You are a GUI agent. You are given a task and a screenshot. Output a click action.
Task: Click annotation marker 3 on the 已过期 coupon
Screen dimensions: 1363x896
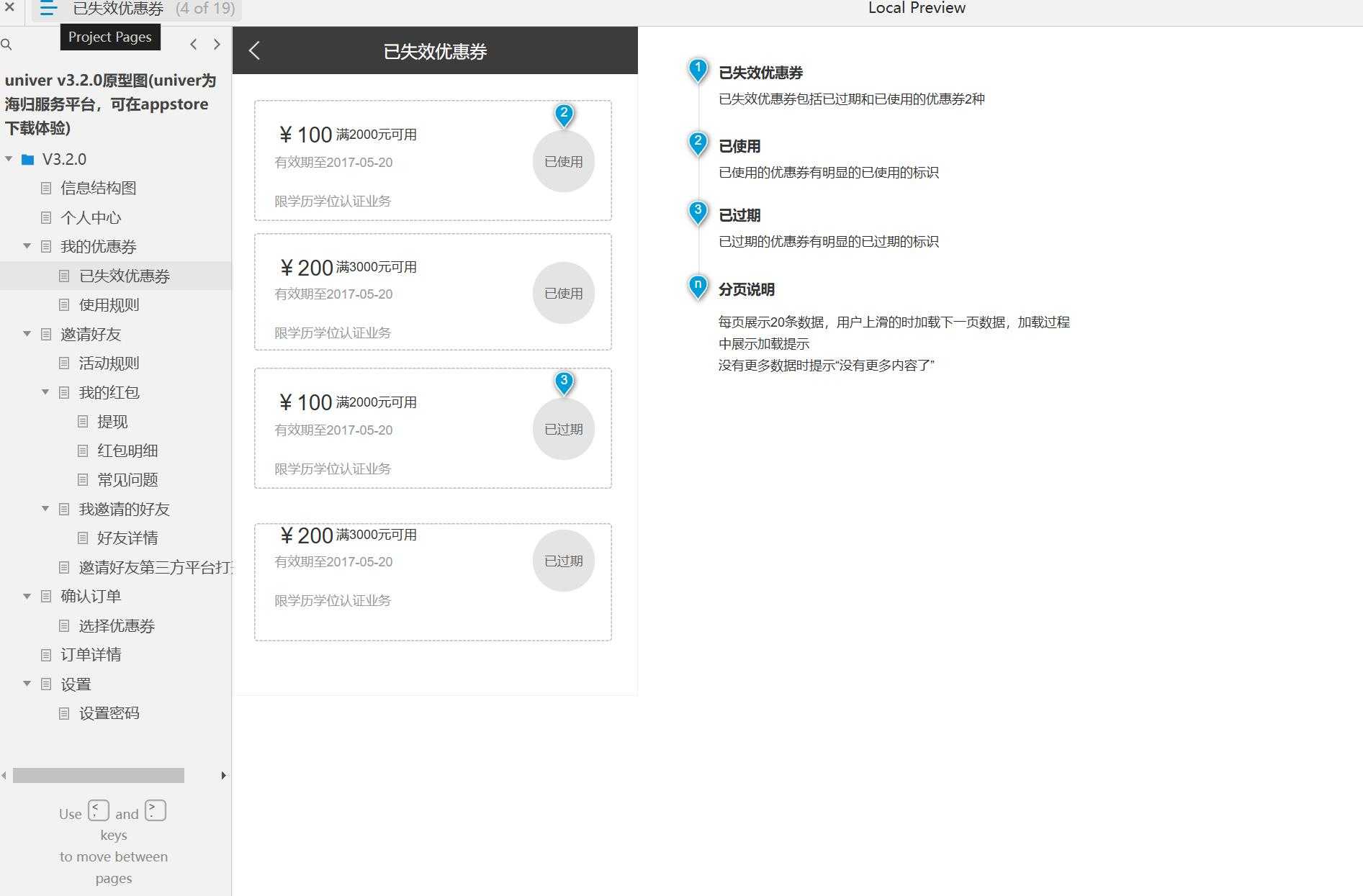tap(564, 382)
